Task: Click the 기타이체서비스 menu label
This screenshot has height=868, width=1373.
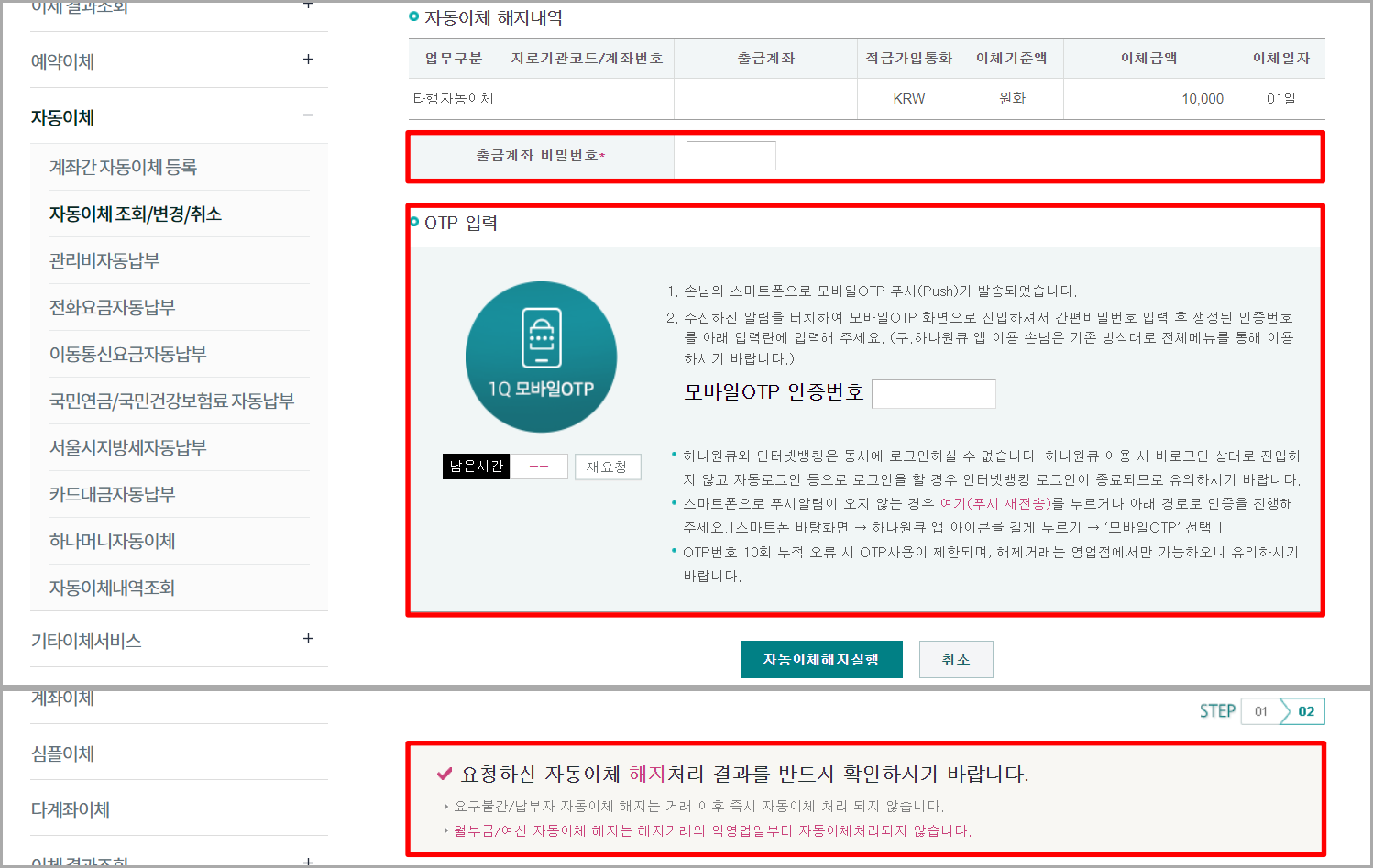Action: (86, 641)
